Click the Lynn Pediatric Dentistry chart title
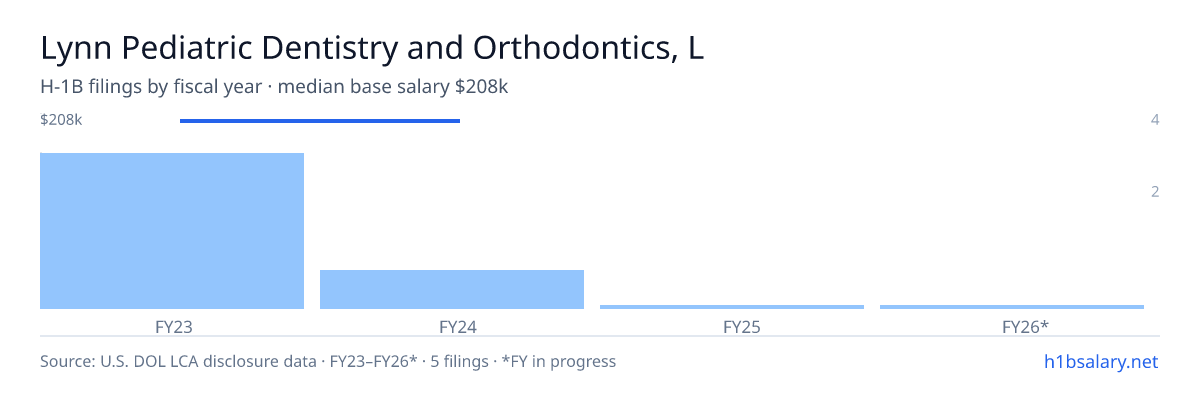The height and width of the screenshot is (400, 1200). (372, 49)
